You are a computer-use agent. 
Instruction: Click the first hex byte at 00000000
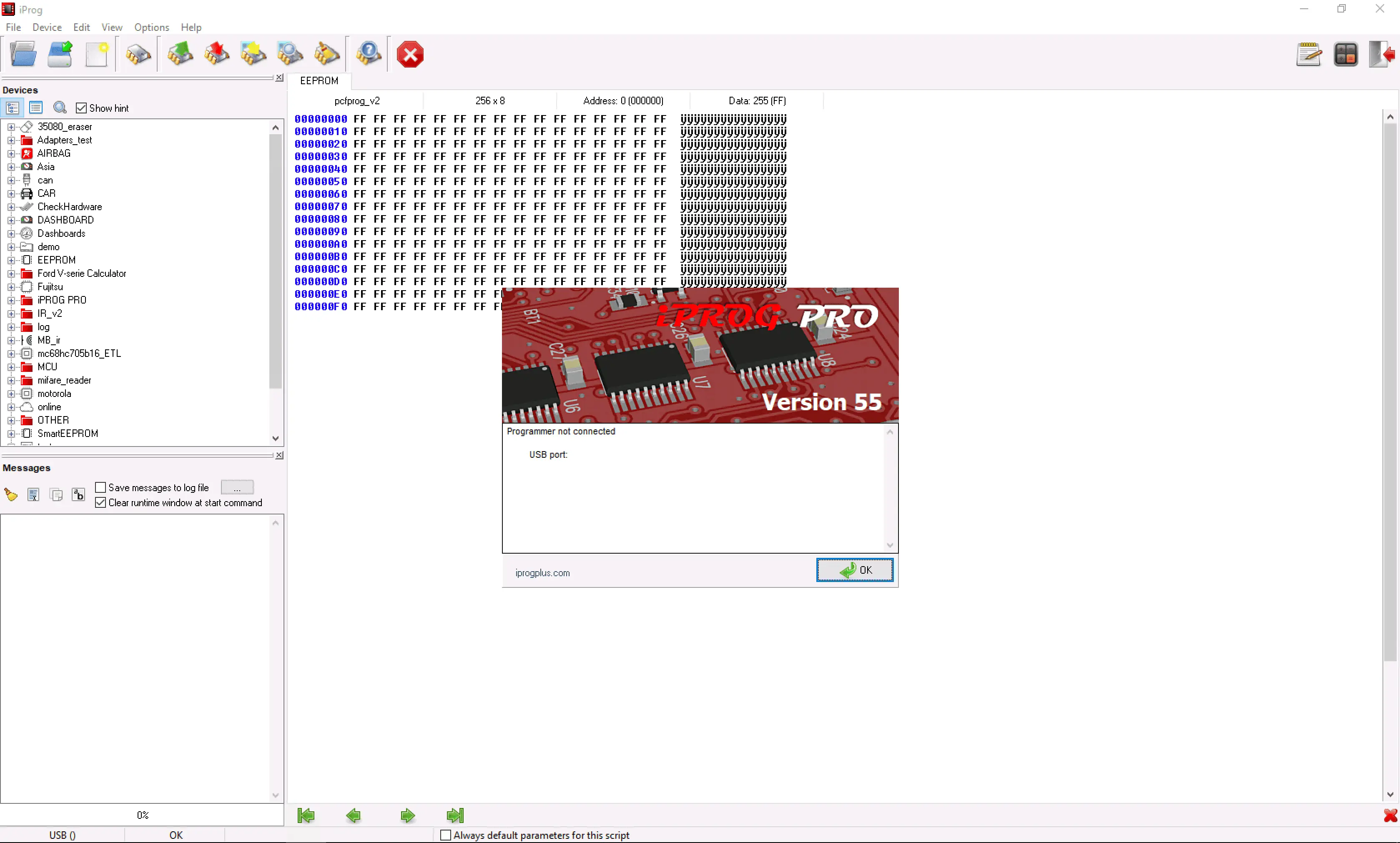pos(359,119)
